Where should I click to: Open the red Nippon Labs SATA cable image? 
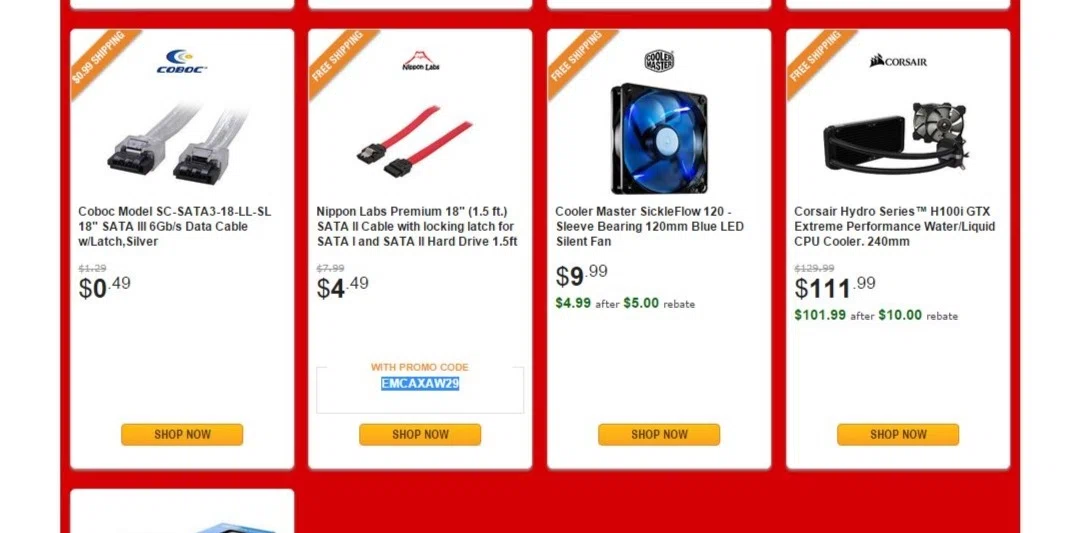coord(414,142)
